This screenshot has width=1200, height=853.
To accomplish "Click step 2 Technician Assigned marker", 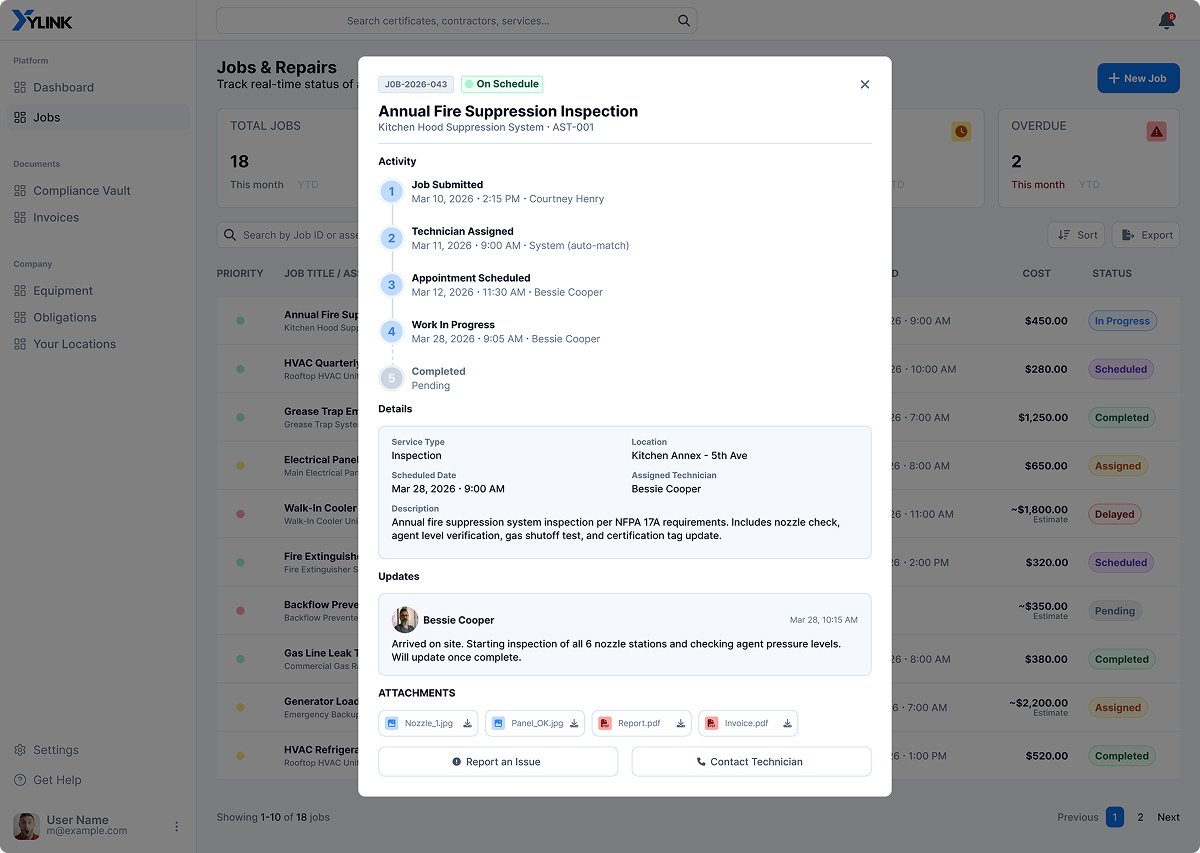I will click(x=392, y=238).
